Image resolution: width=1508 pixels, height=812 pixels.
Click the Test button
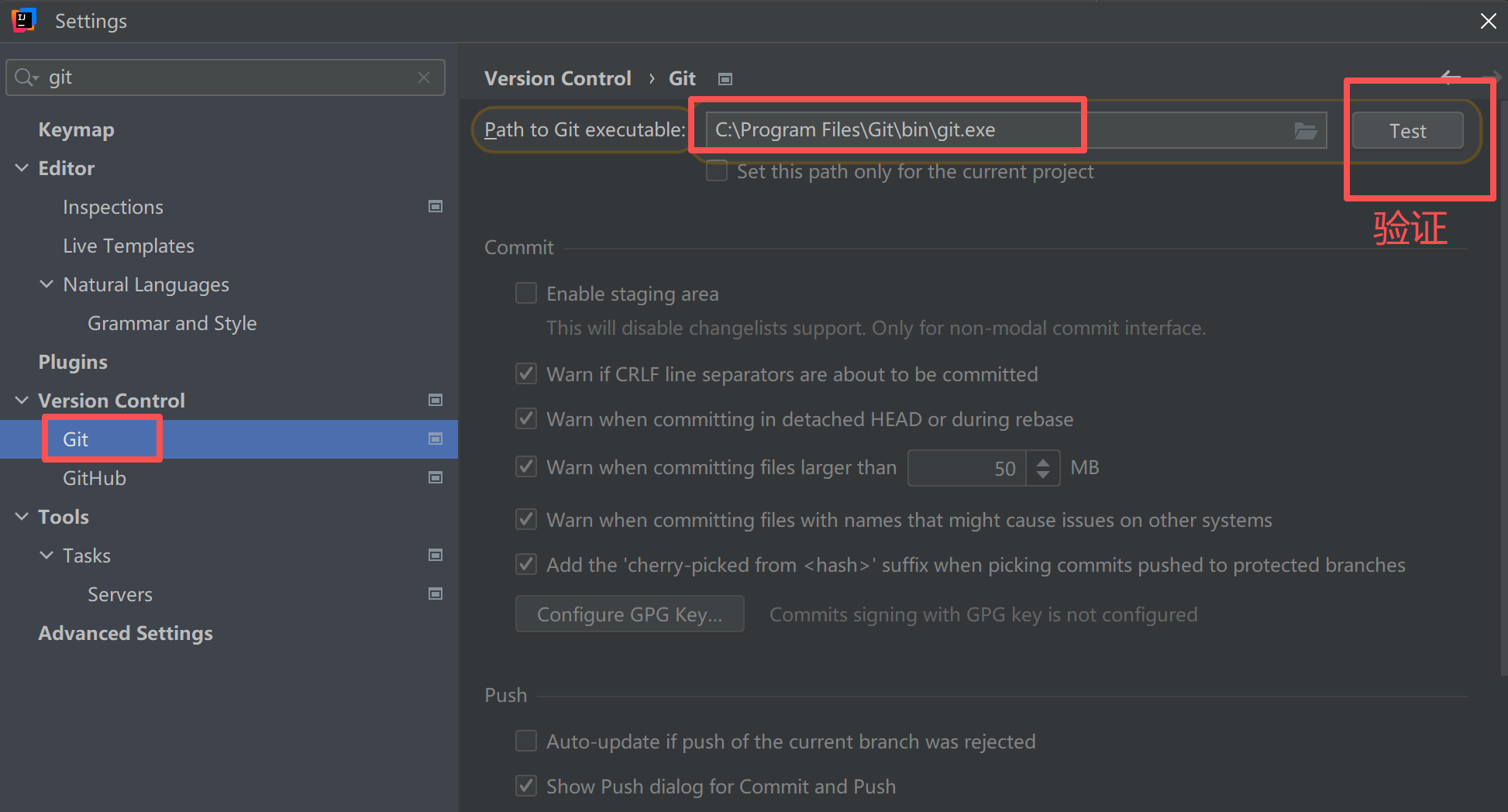(x=1408, y=131)
